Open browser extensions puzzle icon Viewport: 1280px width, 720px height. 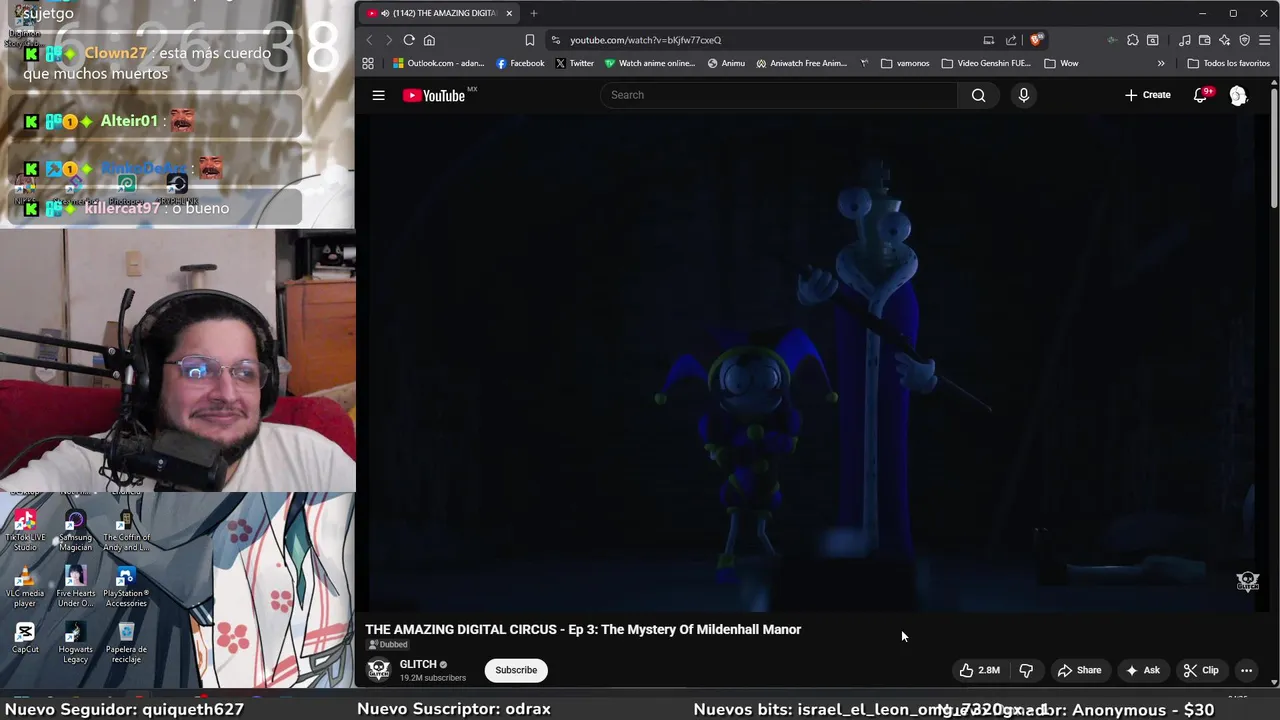pos(1132,40)
